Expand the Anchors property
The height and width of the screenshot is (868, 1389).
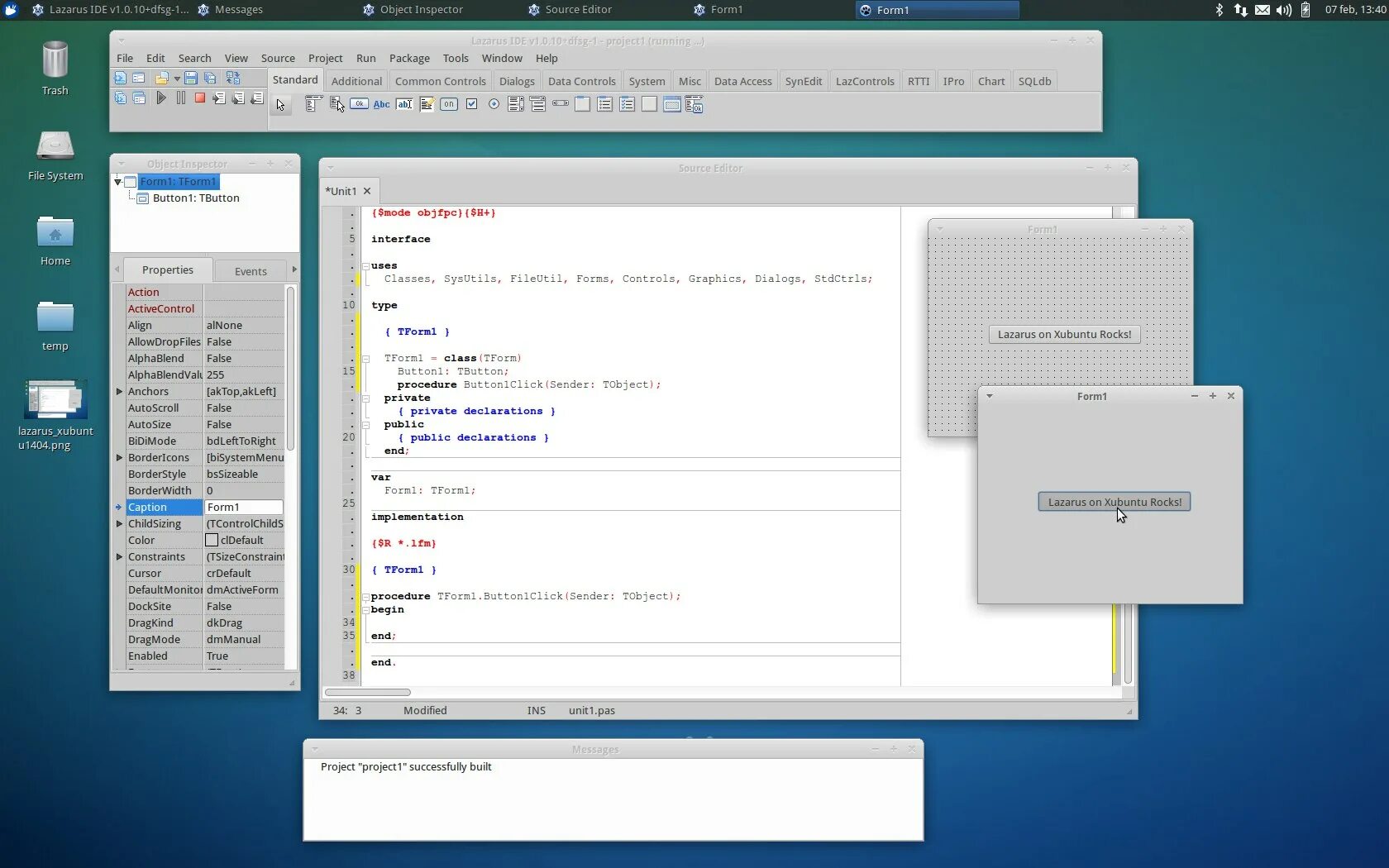(119, 391)
